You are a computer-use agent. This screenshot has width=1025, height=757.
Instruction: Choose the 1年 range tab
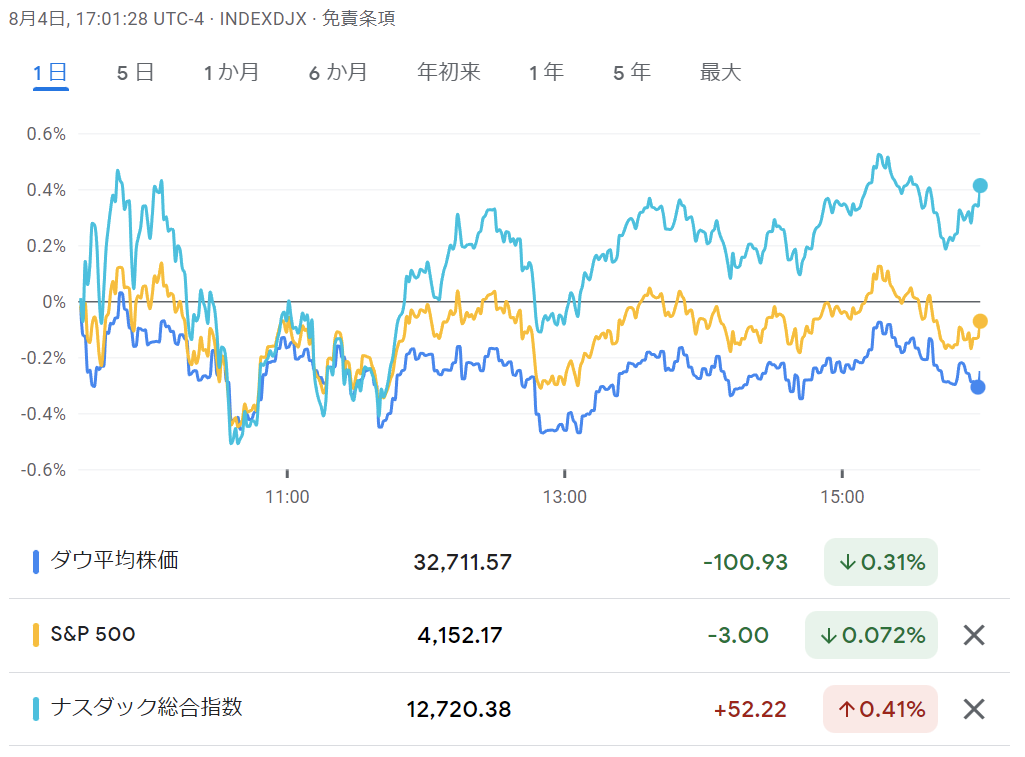coord(546,72)
